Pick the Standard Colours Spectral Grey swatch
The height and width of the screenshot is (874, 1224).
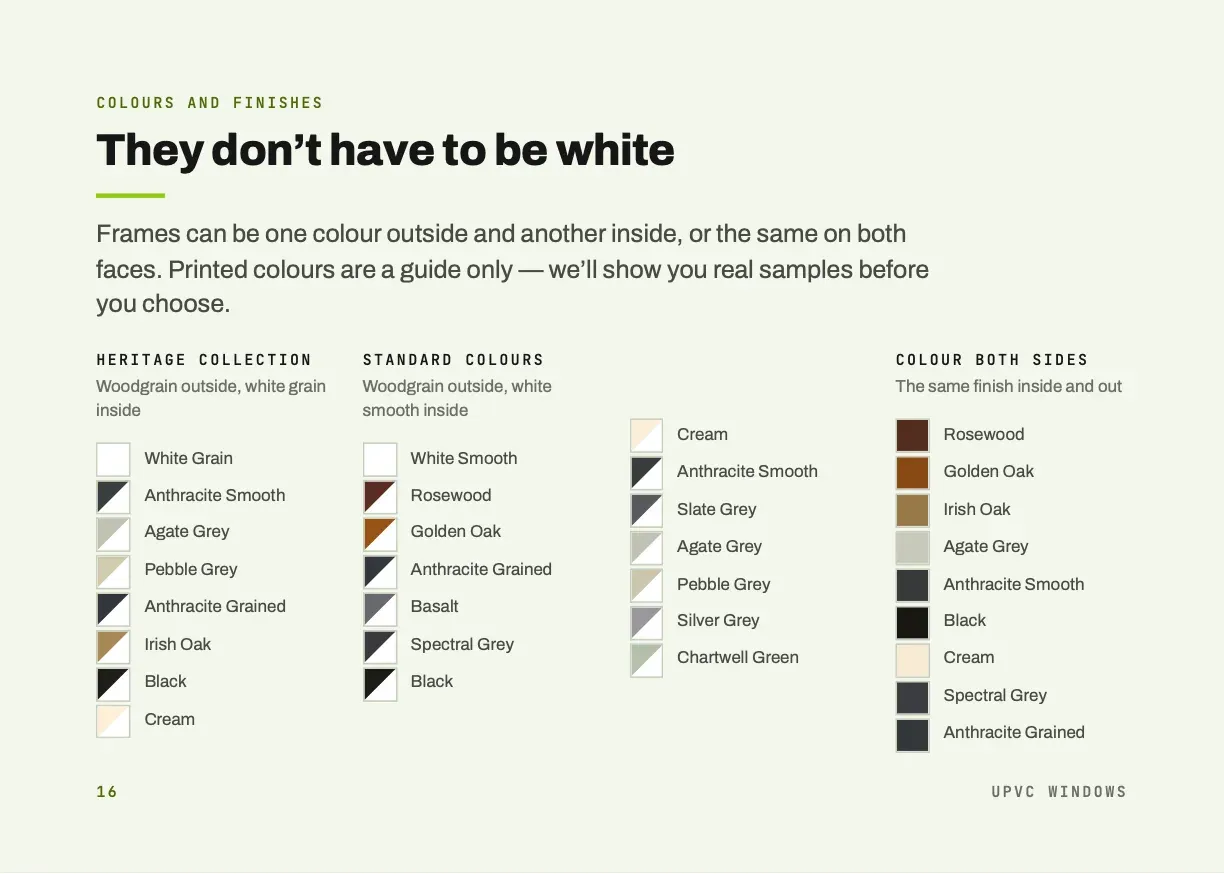pyautogui.click(x=380, y=645)
